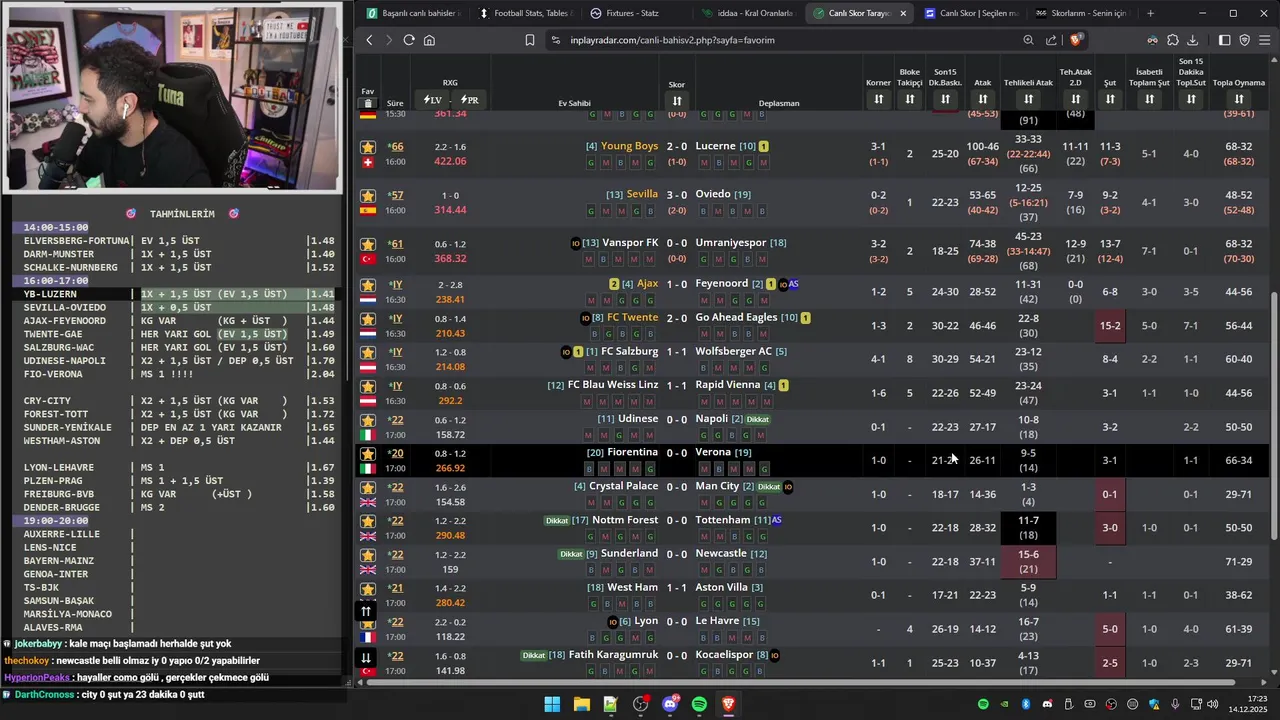Open Brave main hamburger menu
1280x720 pixels.
pos(1264,40)
